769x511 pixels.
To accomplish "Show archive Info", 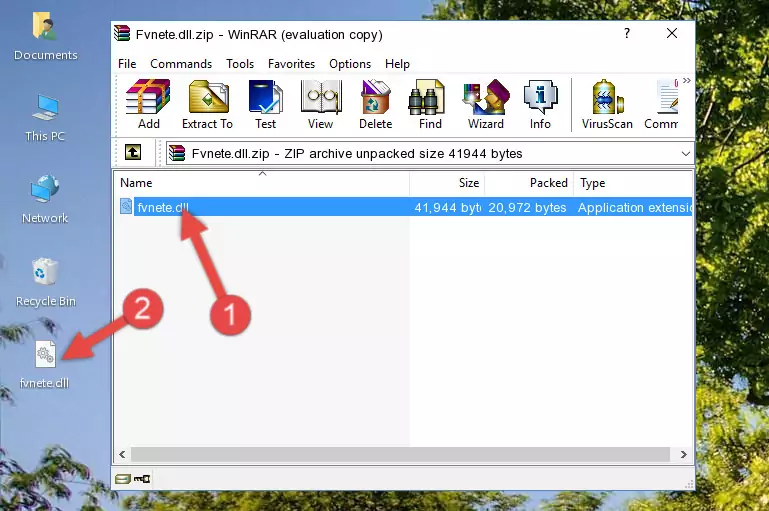I will point(540,104).
